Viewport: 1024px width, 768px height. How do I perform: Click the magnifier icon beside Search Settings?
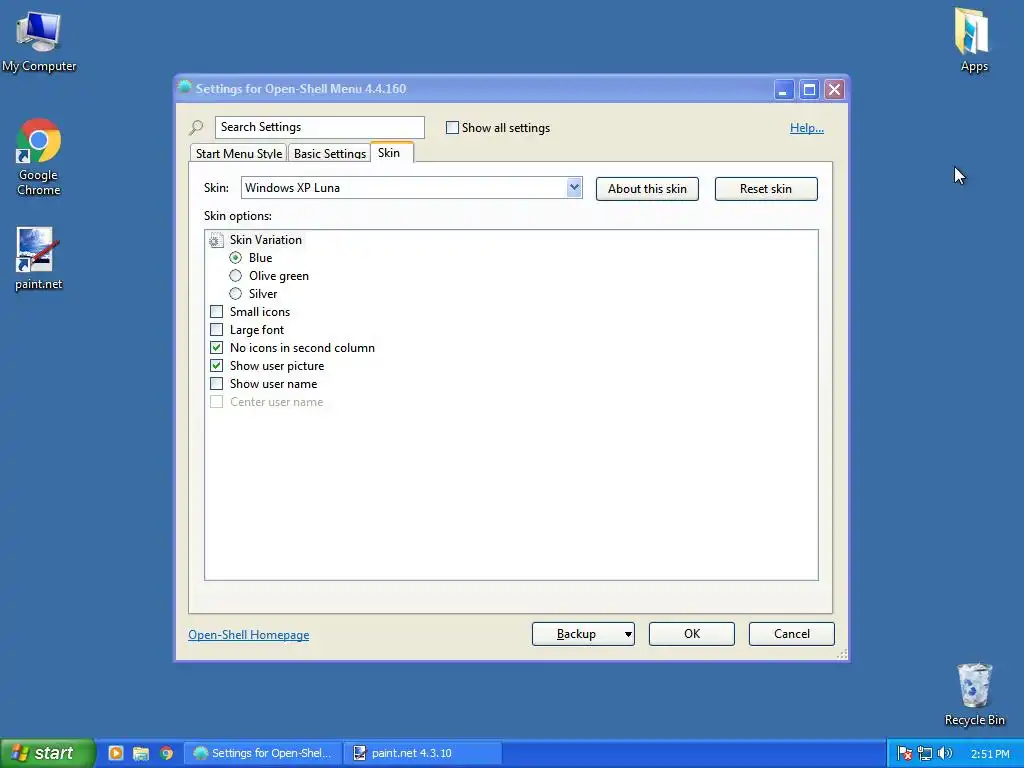tap(196, 127)
